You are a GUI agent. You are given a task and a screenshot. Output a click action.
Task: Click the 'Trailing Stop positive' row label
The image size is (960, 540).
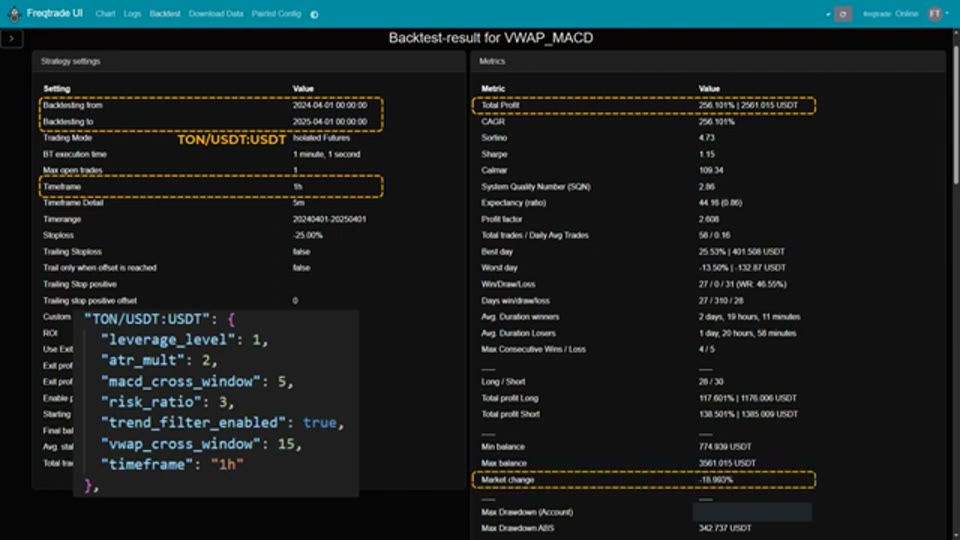[x=80, y=284]
